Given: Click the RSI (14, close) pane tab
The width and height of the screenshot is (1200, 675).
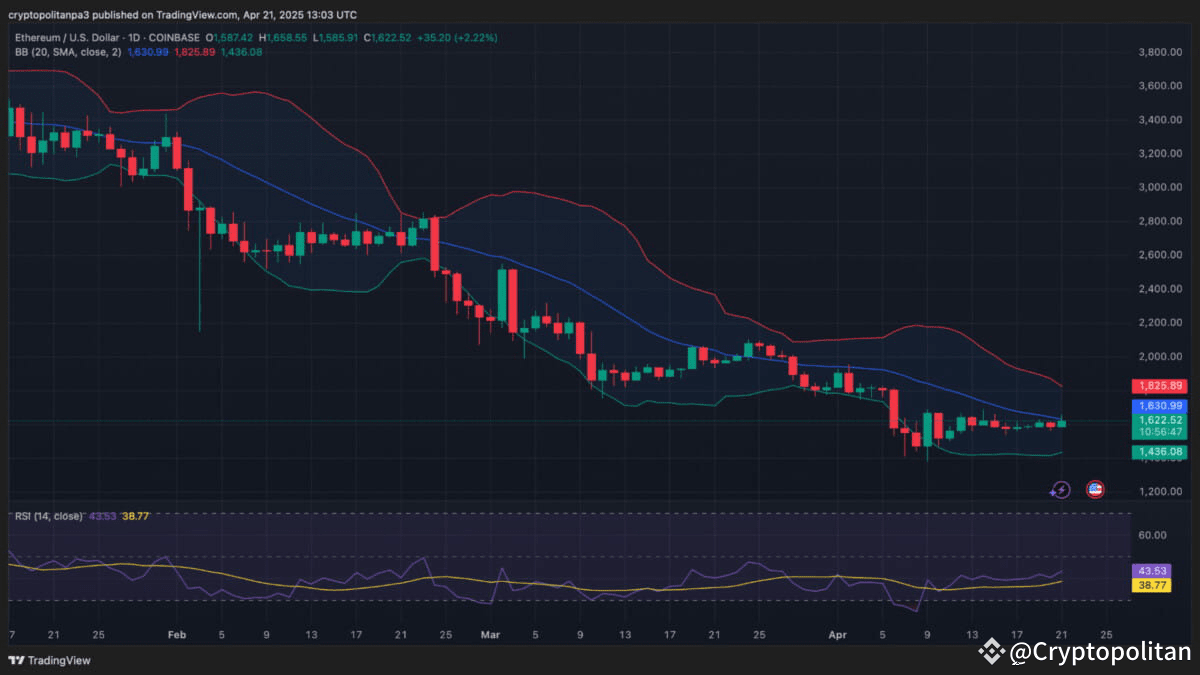Looking at the screenshot, I should [x=48, y=516].
